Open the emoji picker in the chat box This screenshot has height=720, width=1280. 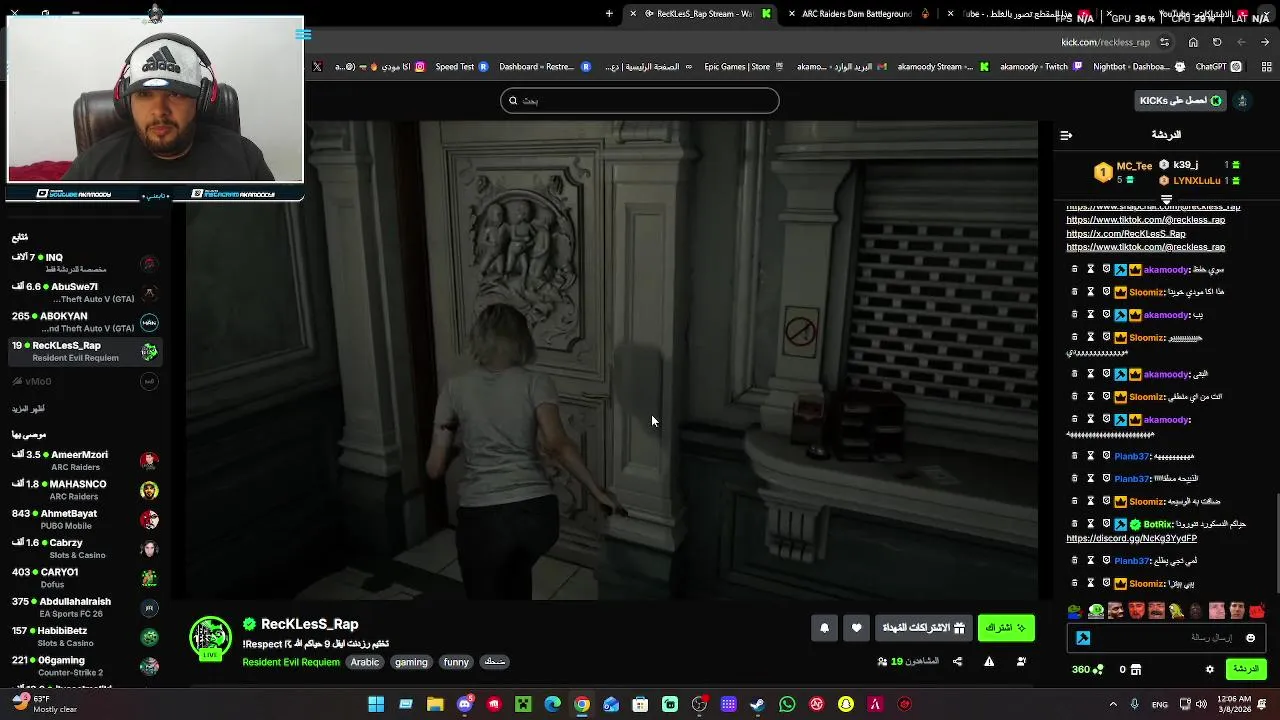pos(1250,638)
